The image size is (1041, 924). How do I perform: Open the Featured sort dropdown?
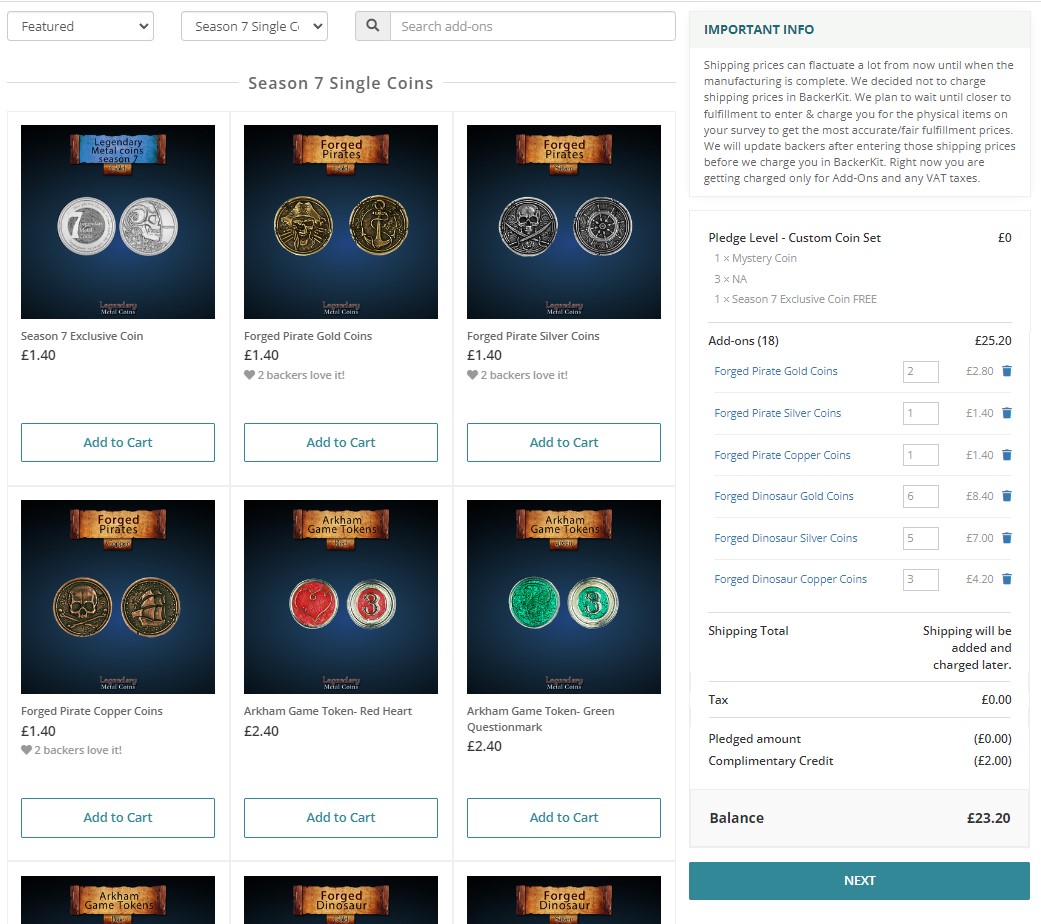click(x=80, y=26)
